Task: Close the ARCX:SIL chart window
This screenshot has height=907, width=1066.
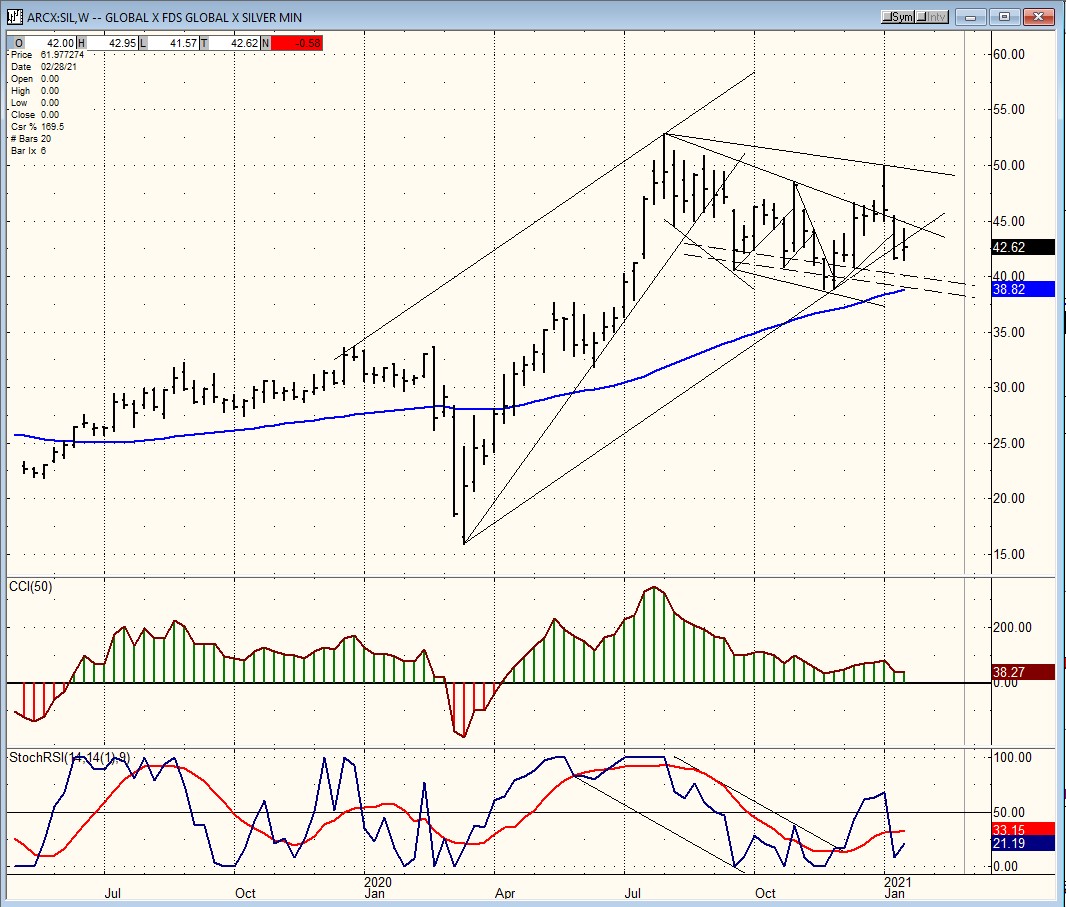Action: 1037,16
